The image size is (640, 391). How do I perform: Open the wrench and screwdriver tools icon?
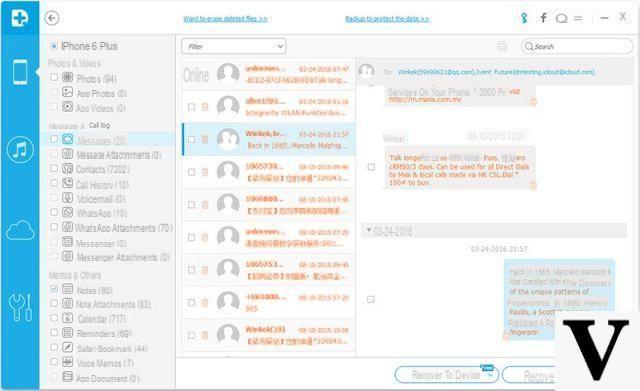coord(20,307)
